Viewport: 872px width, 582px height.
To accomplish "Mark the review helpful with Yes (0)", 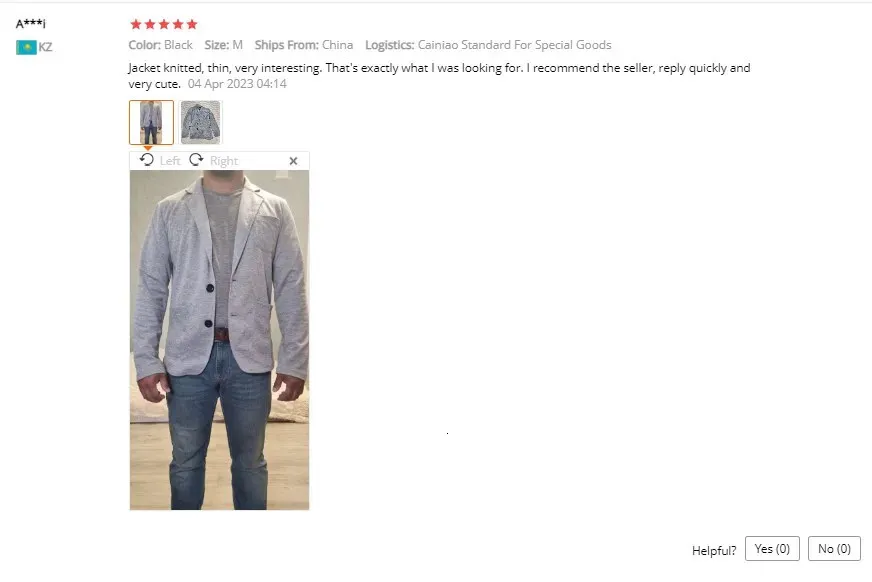I will pyautogui.click(x=772, y=549).
